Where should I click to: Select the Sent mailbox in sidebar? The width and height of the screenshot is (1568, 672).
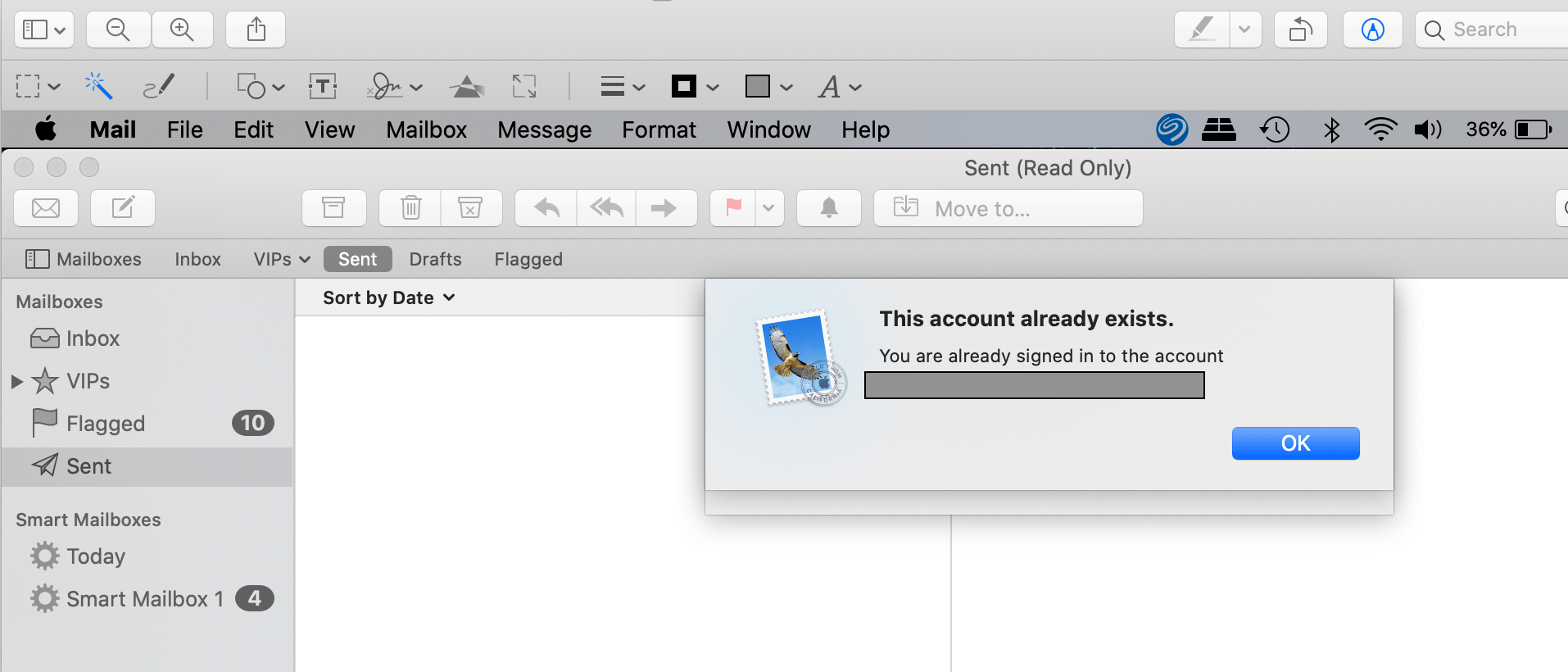(147, 466)
